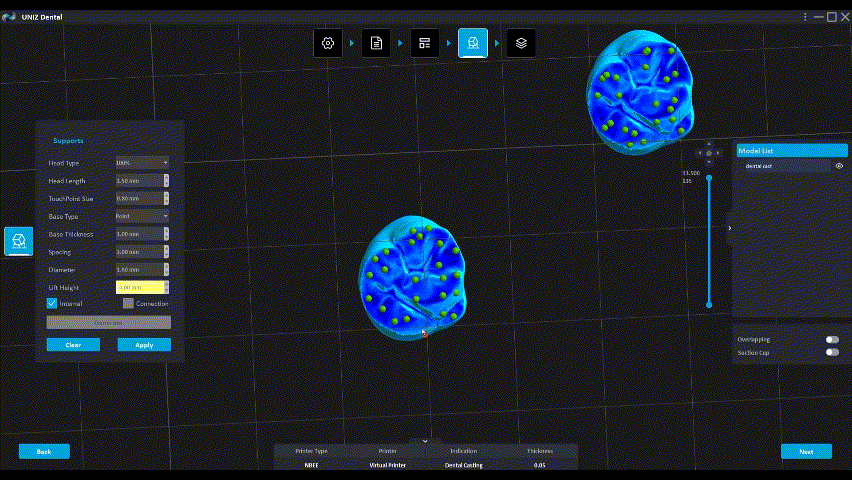852x480 pixels.
Task: Open the layers slicing workflow step
Action: tap(521, 43)
